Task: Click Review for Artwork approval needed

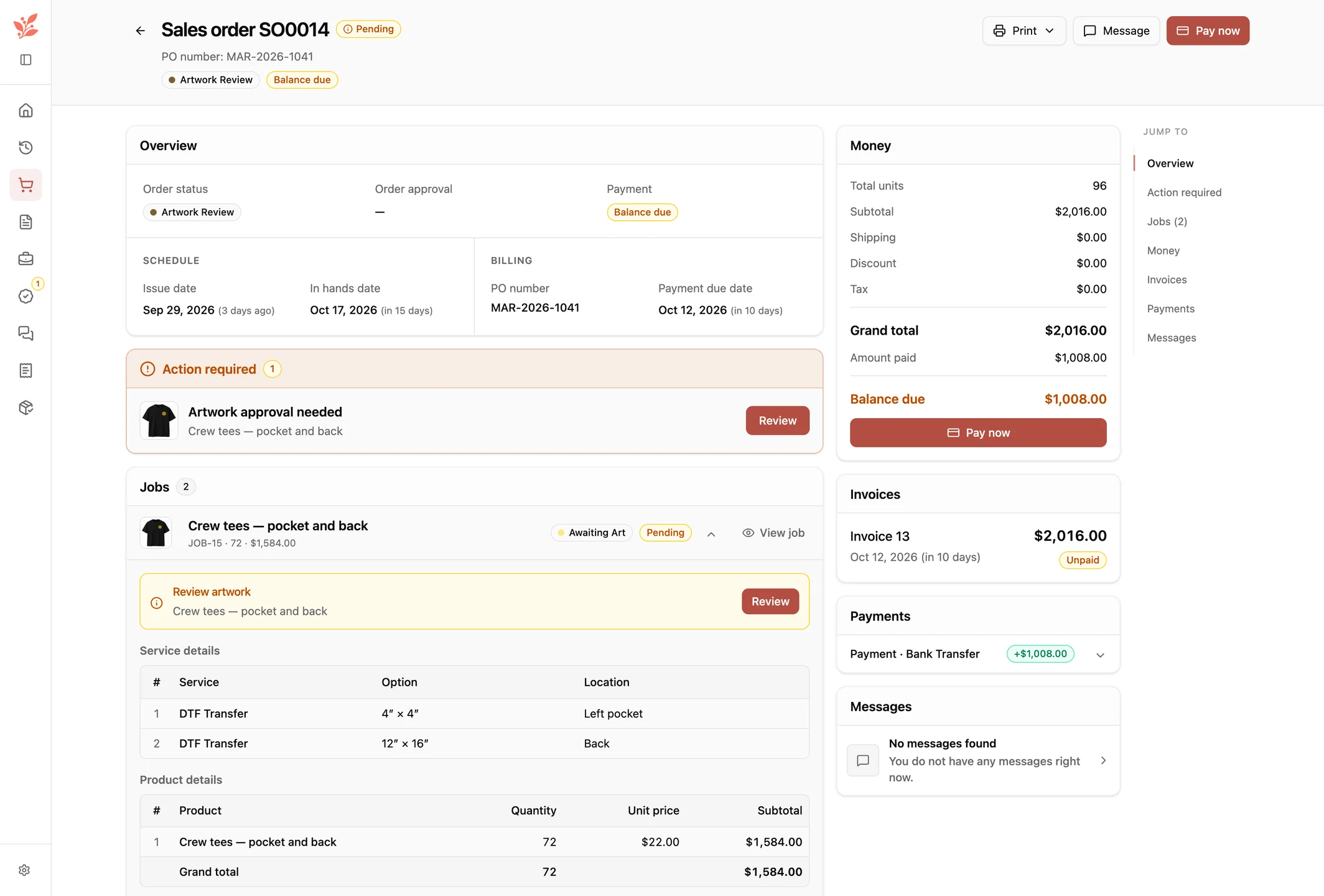Action: pos(777,421)
